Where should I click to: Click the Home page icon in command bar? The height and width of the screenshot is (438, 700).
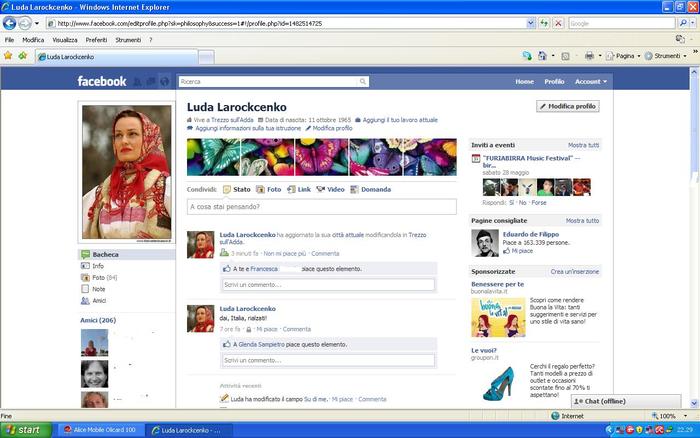pyautogui.click(x=542, y=56)
